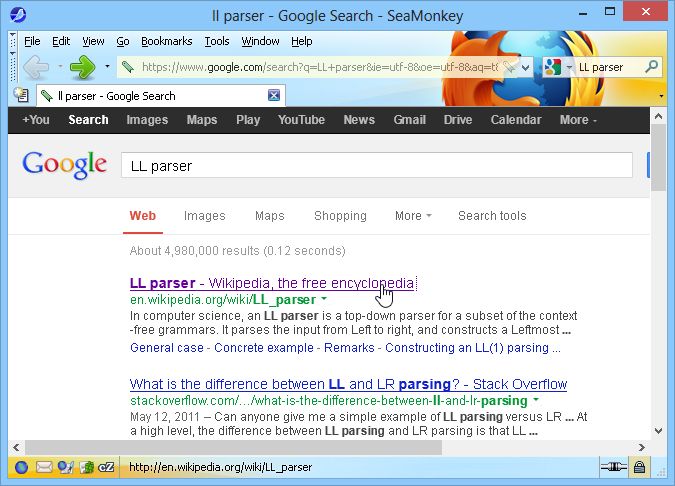
Task: Open the Google search engine selector
Action: point(558,67)
